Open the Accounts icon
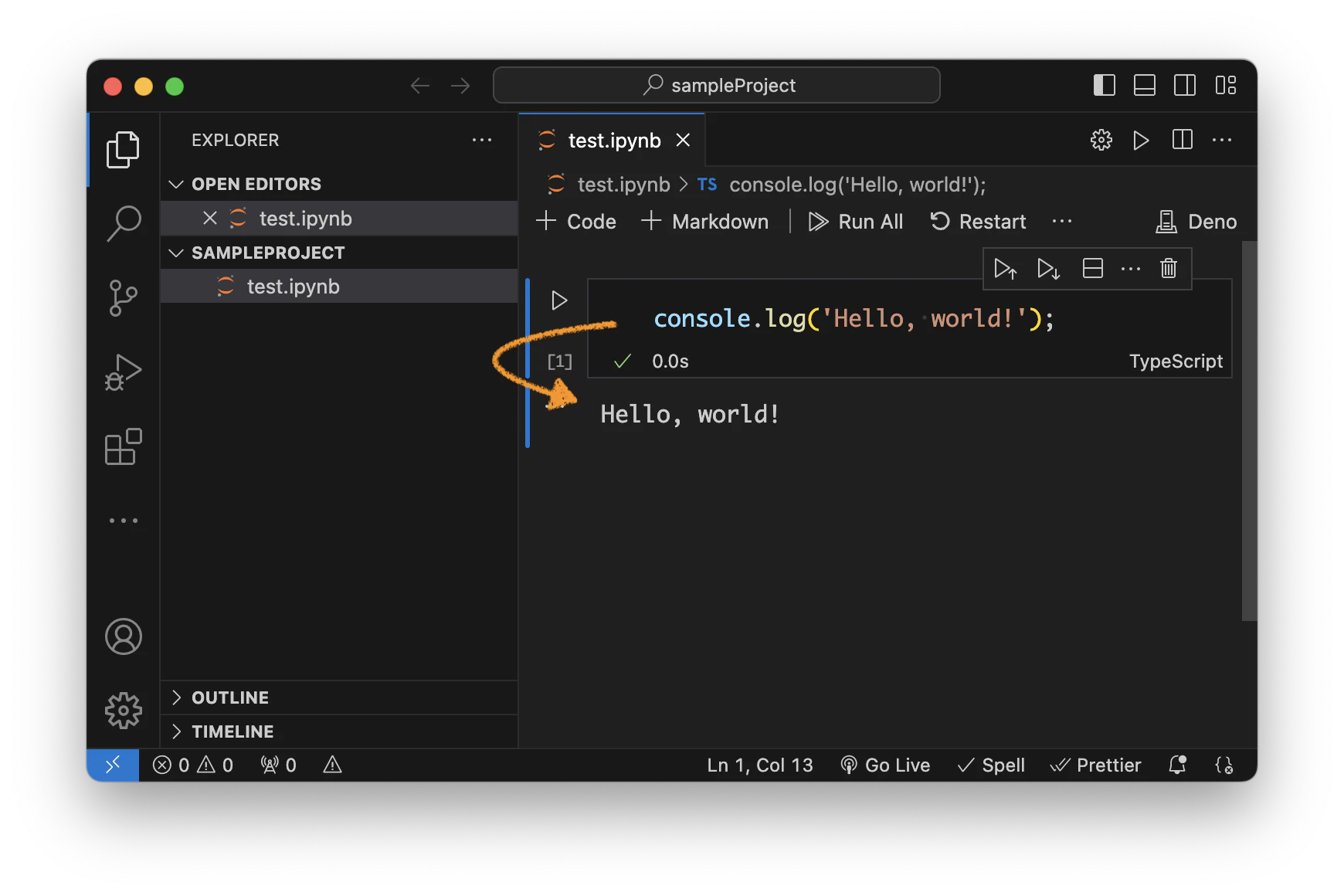The height and width of the screenshot is (896, 1344). (x=123, y=636)
